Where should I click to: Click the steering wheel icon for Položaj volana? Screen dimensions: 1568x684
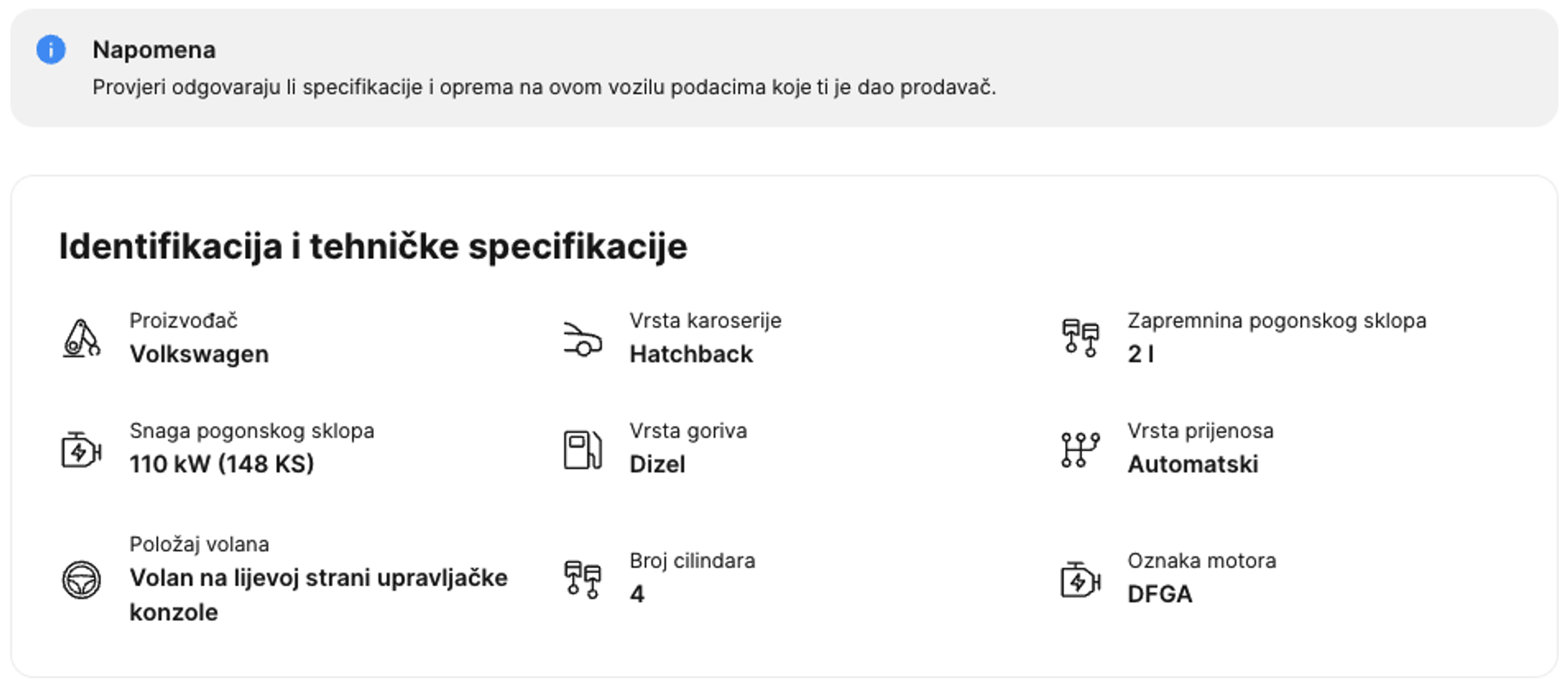click(81, 579)
